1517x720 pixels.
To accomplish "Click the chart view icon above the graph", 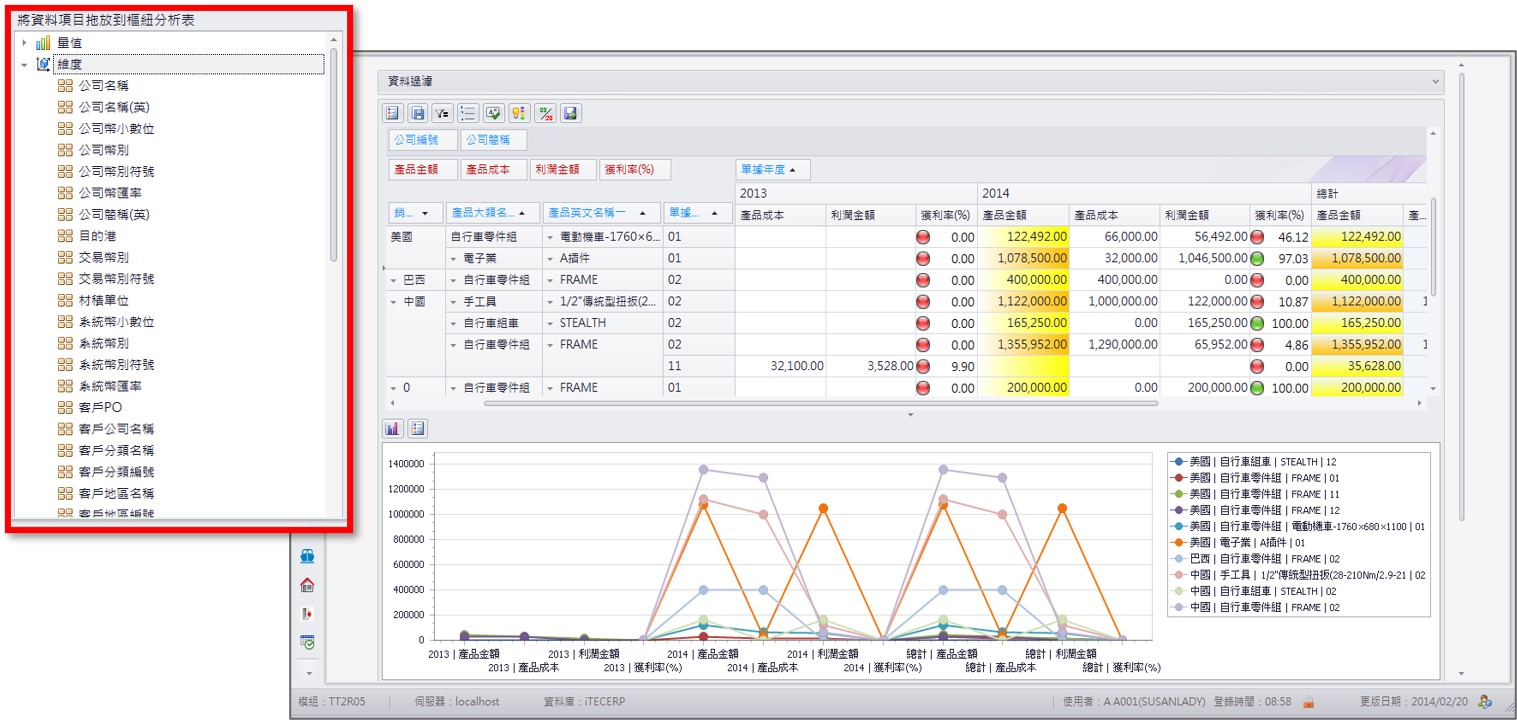I will click(x=393, y=428).
